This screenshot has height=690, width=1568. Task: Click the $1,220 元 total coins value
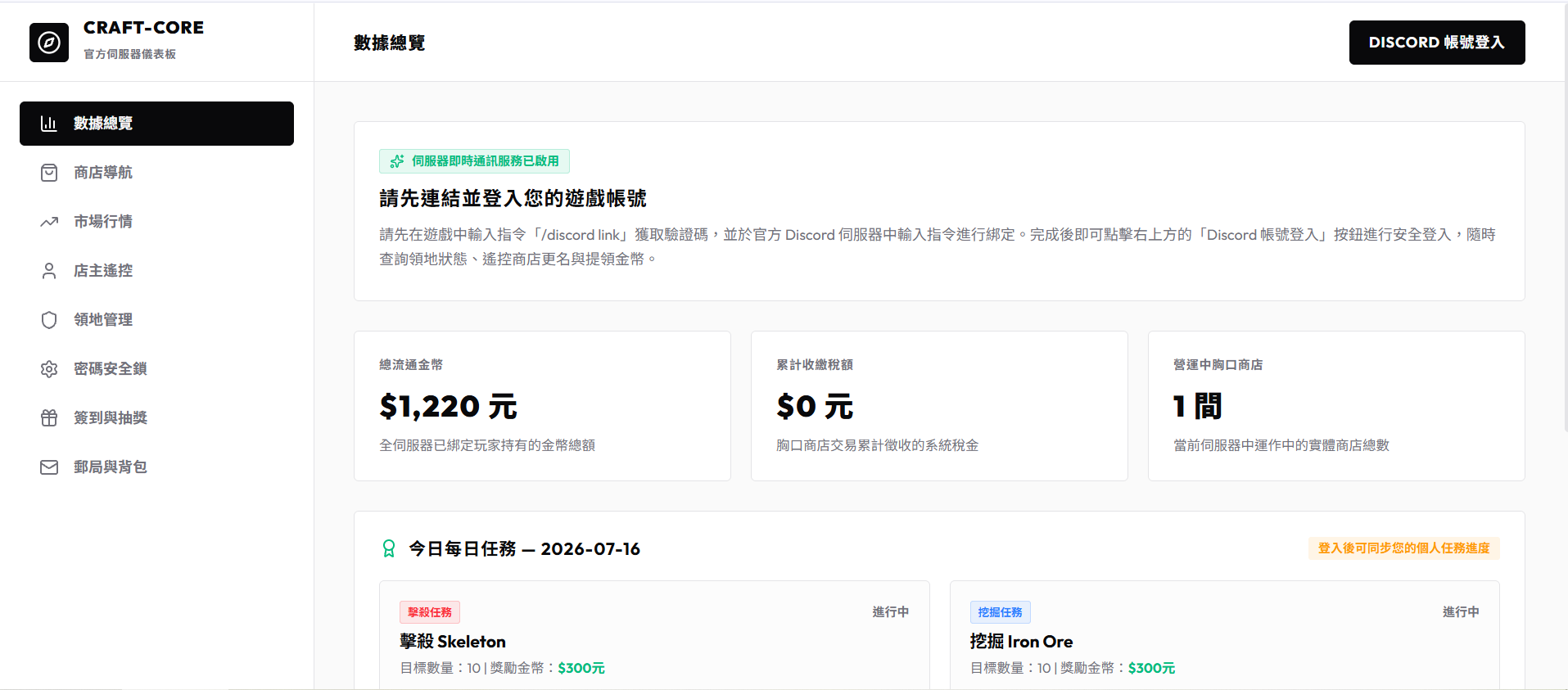click(448, 406)
